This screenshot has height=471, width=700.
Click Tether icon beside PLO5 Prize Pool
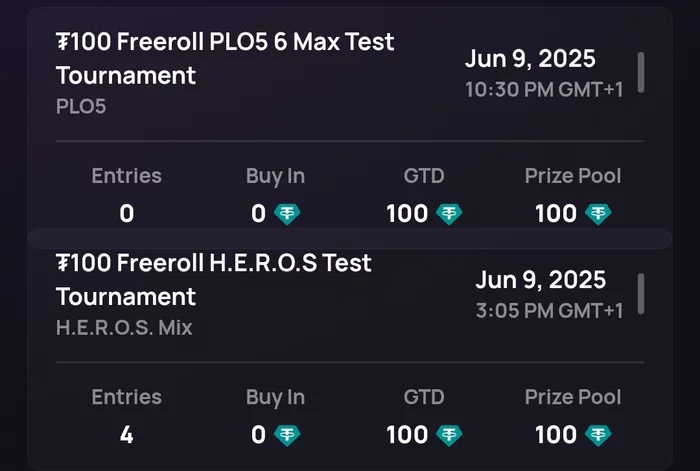click(598, 214)
